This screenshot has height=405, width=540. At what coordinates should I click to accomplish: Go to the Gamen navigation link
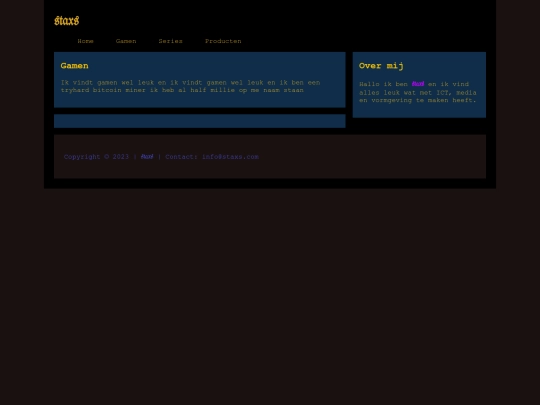[x=126, y=41]
